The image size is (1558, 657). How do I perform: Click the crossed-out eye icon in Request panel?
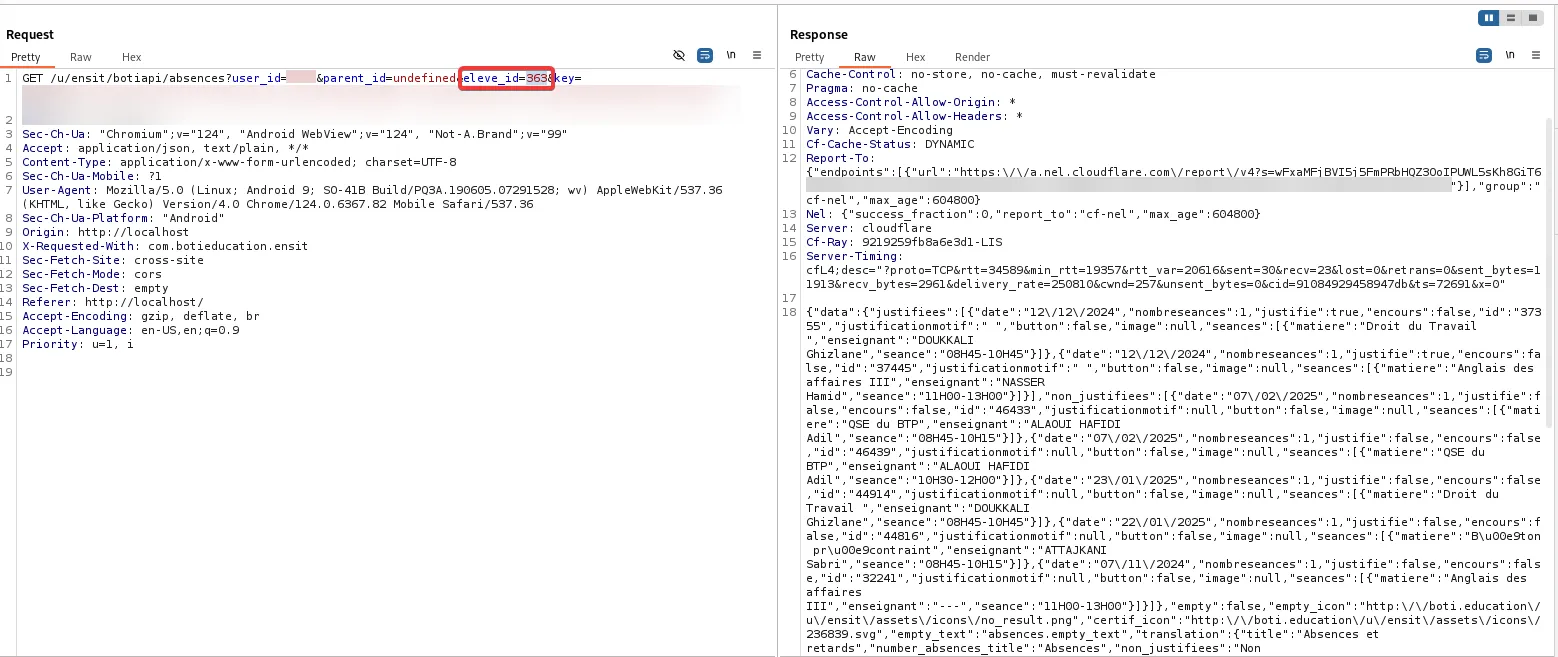click(x=679, y=56)
